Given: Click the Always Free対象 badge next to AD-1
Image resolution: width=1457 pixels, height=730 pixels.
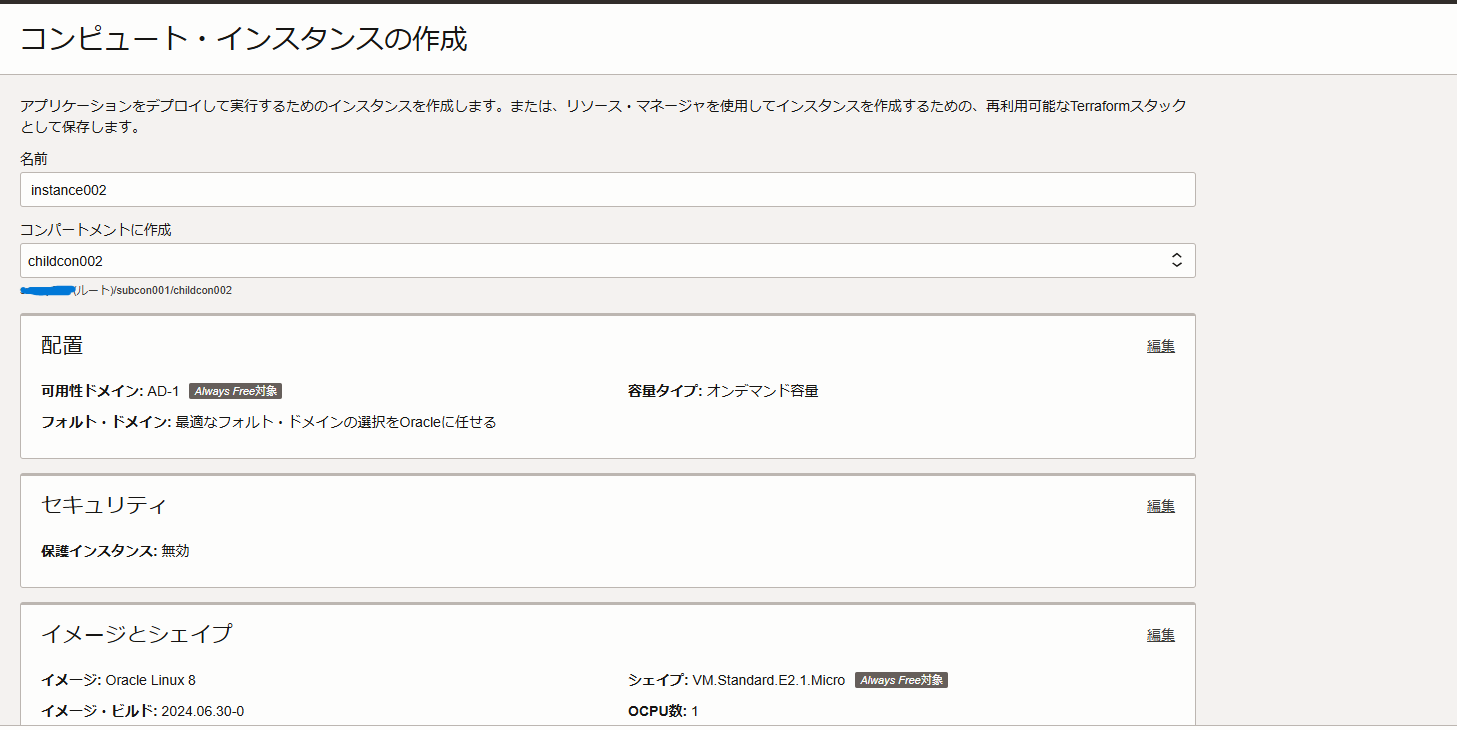Looking at the screenshot, I should coord(235,391).
